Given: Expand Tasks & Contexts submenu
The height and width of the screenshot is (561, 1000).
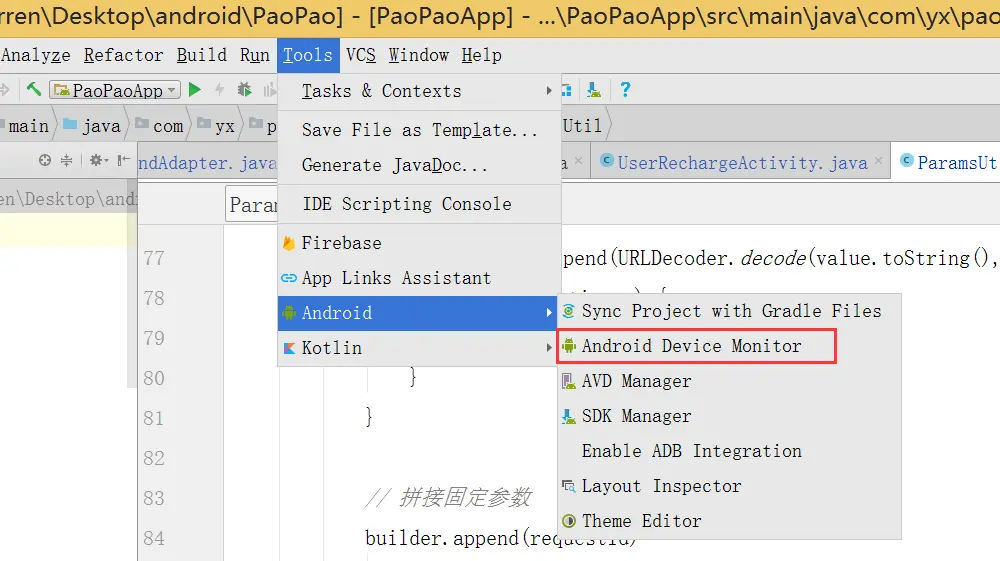Looking at the screenshot, I should coord(419,91).
